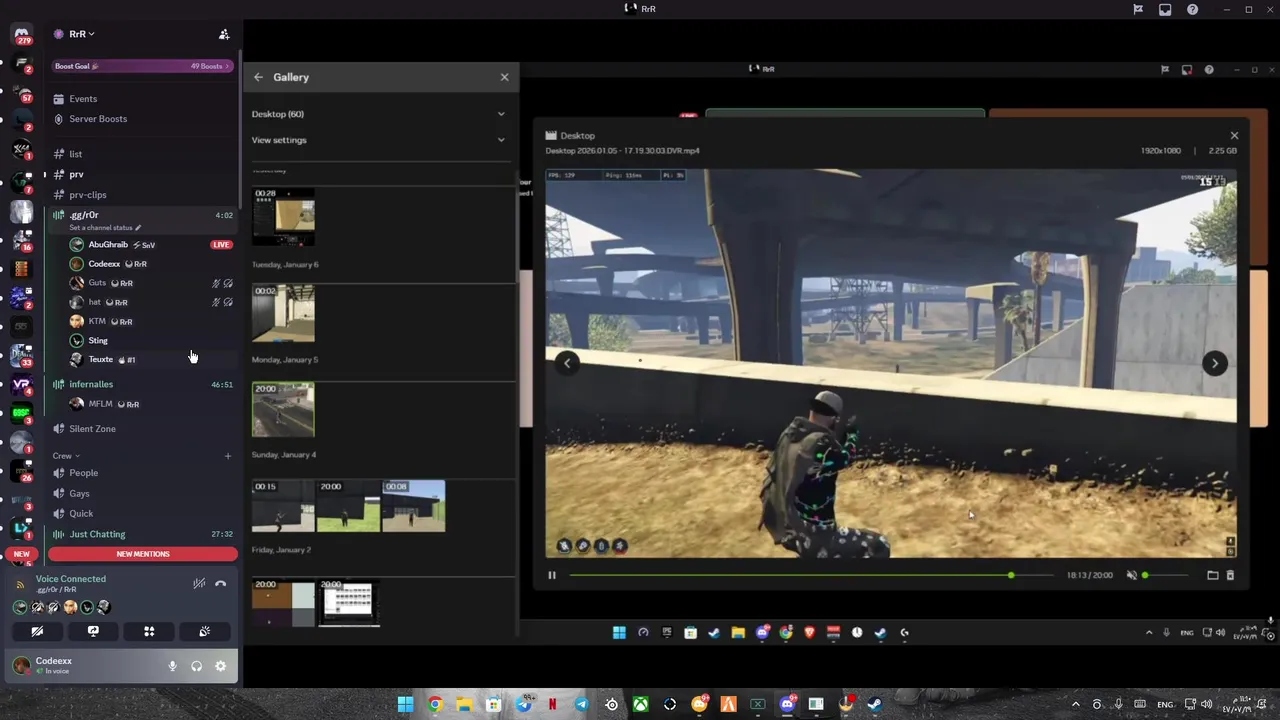Jump to NEW MENTIONS
The height and width of the screenshot is (720, 1280).
(x=143, y=554)
